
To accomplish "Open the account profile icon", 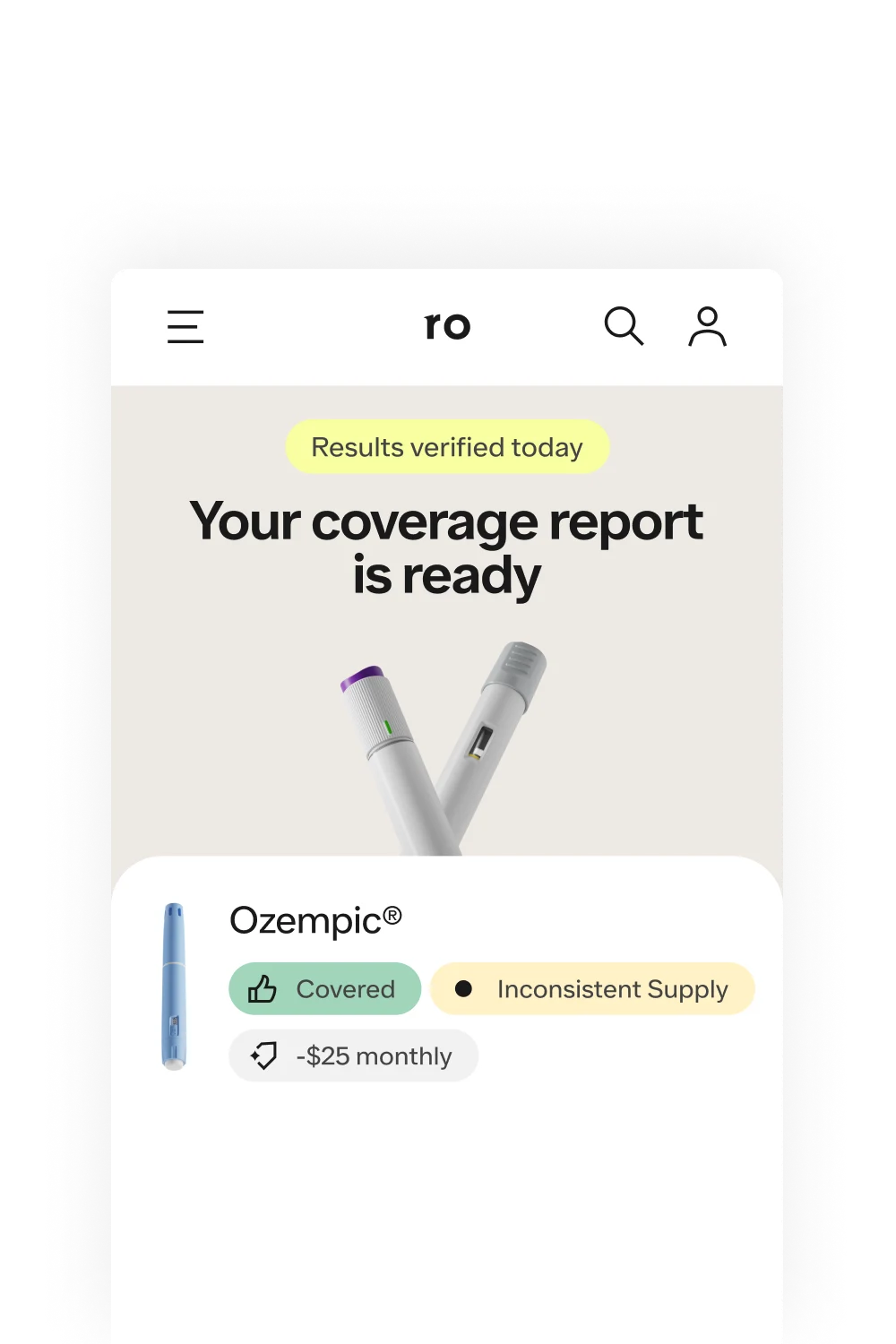I will [x=707, y=328].
